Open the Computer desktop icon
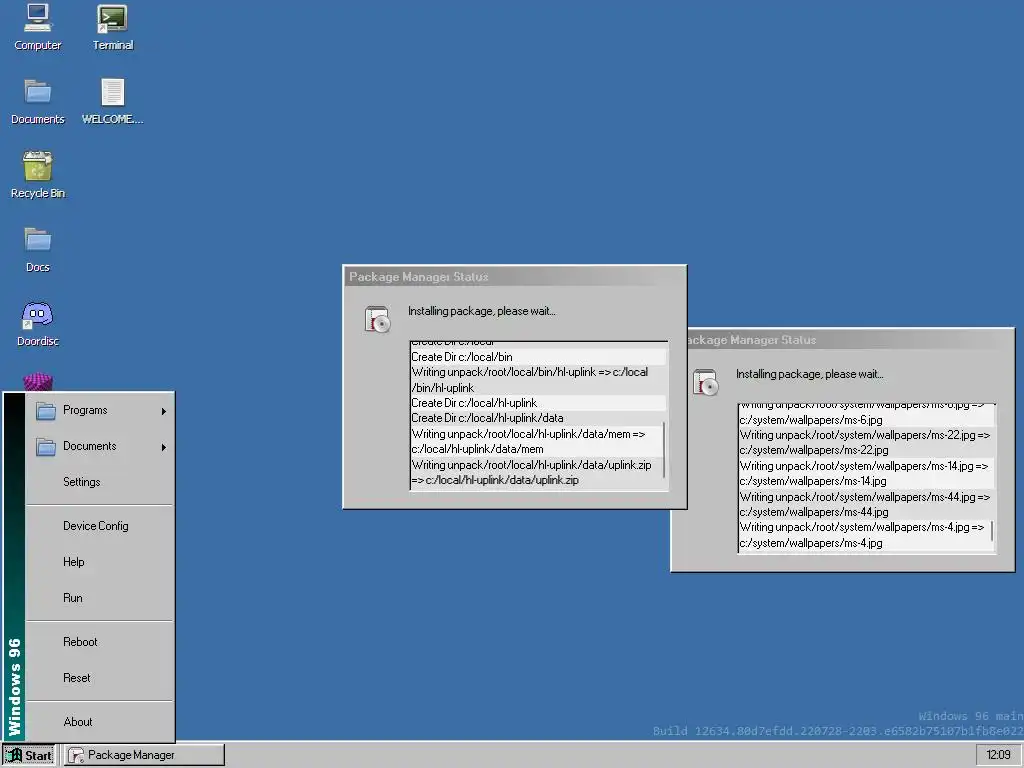This screenshot has width=1024, height=768. 37,27
